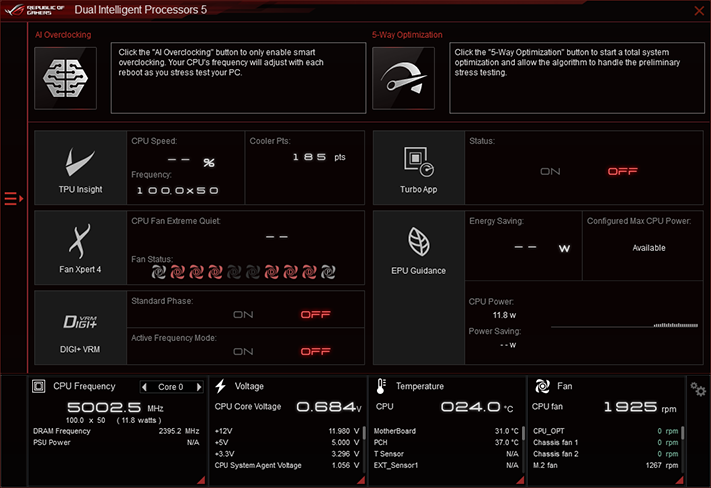The width and height of the screenshot is (711, 488).
Task: Click EXT_Sensor1 row
Action: [x=446, y=465]
